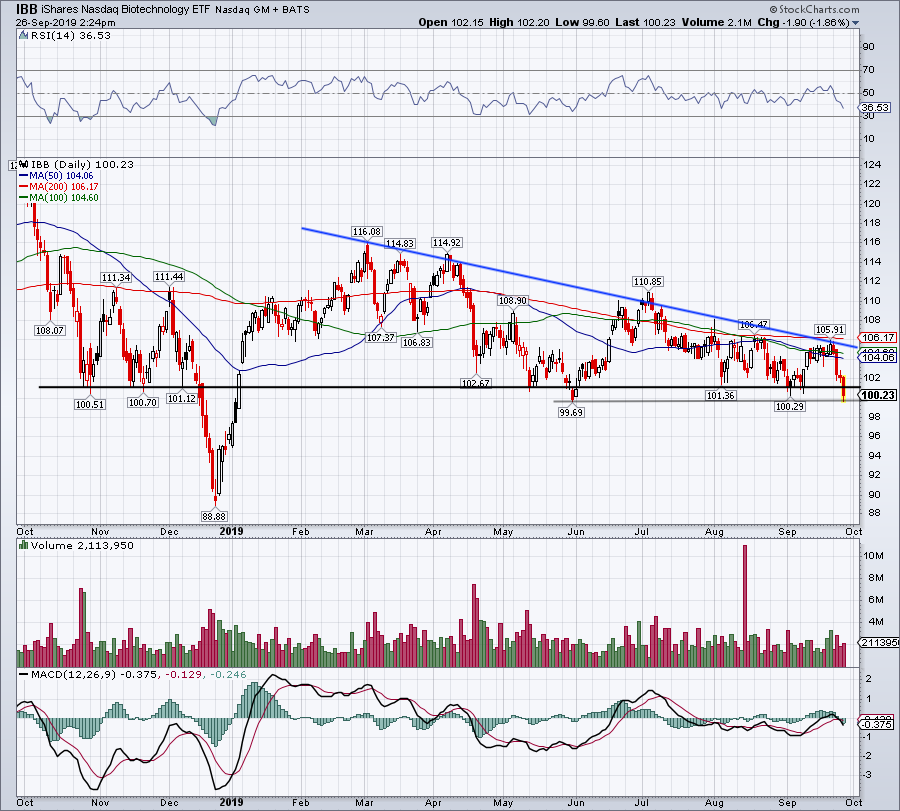
Task: Click the 108.07 price label
Action: coord(49,330)
